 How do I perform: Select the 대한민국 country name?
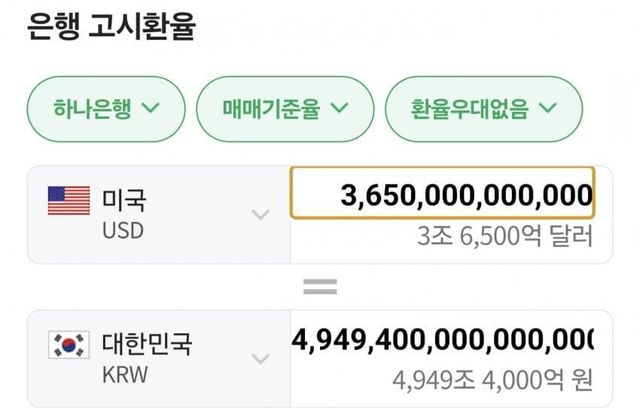tap(147, 345)
